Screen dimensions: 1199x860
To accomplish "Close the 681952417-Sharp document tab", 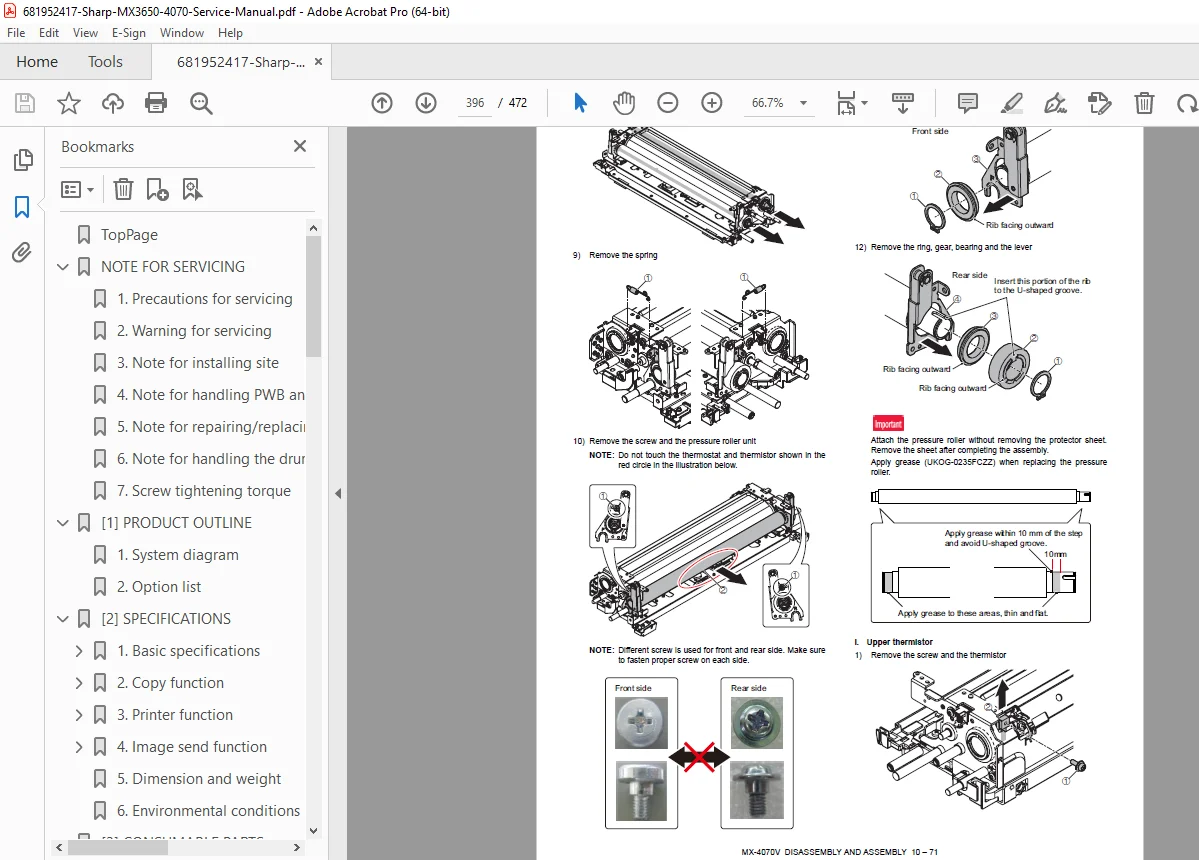I will 318,62.
